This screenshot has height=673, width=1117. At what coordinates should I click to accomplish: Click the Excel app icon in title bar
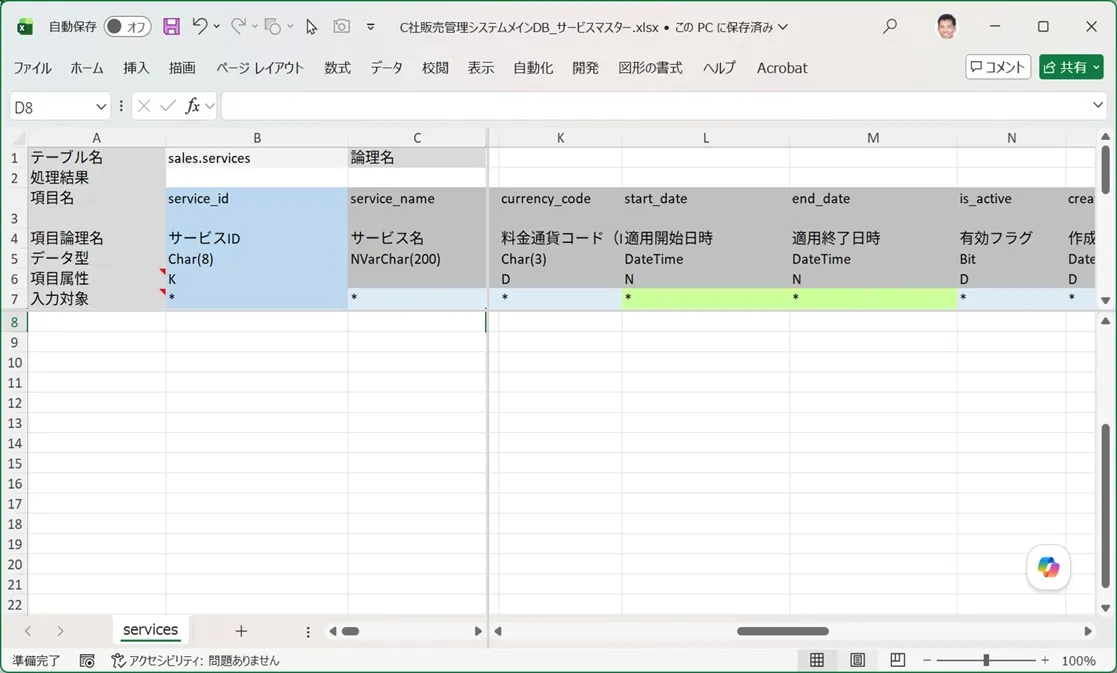25,27
